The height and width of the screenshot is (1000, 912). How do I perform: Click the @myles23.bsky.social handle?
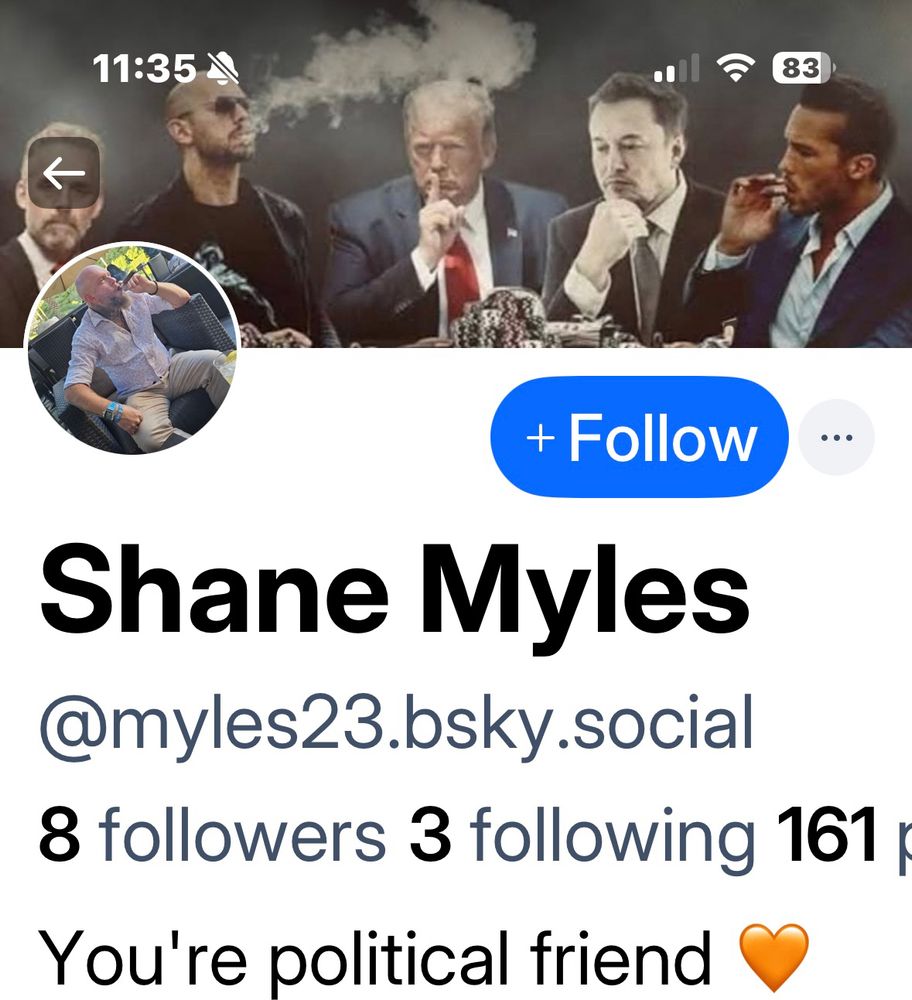point(396,725)
